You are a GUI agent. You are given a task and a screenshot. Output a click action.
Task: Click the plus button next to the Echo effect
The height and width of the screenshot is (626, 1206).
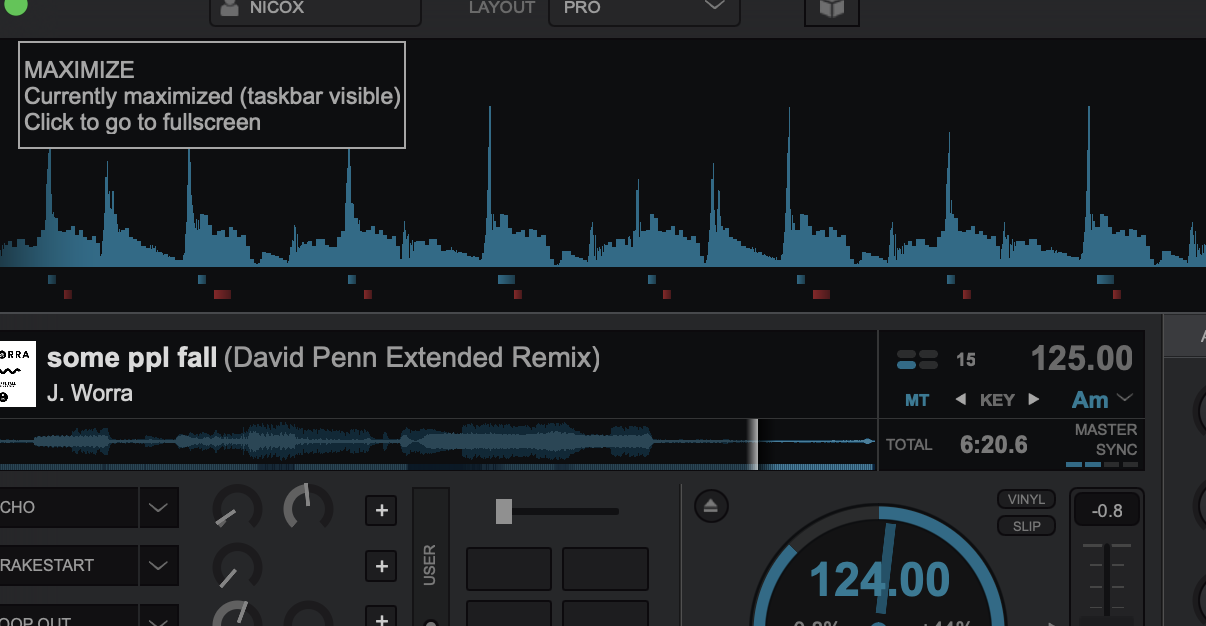[381, 511]
